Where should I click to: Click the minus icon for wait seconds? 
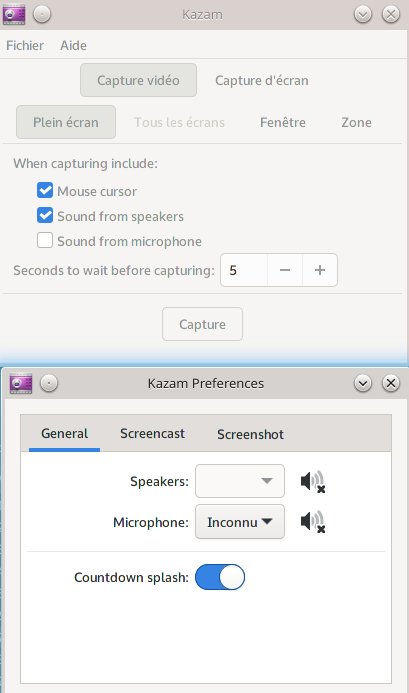pyautogui.click(x=285, y=270)
